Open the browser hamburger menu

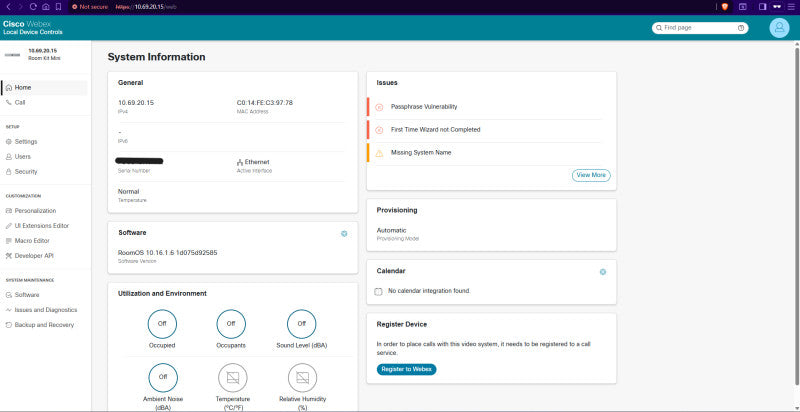click(791, 7)
